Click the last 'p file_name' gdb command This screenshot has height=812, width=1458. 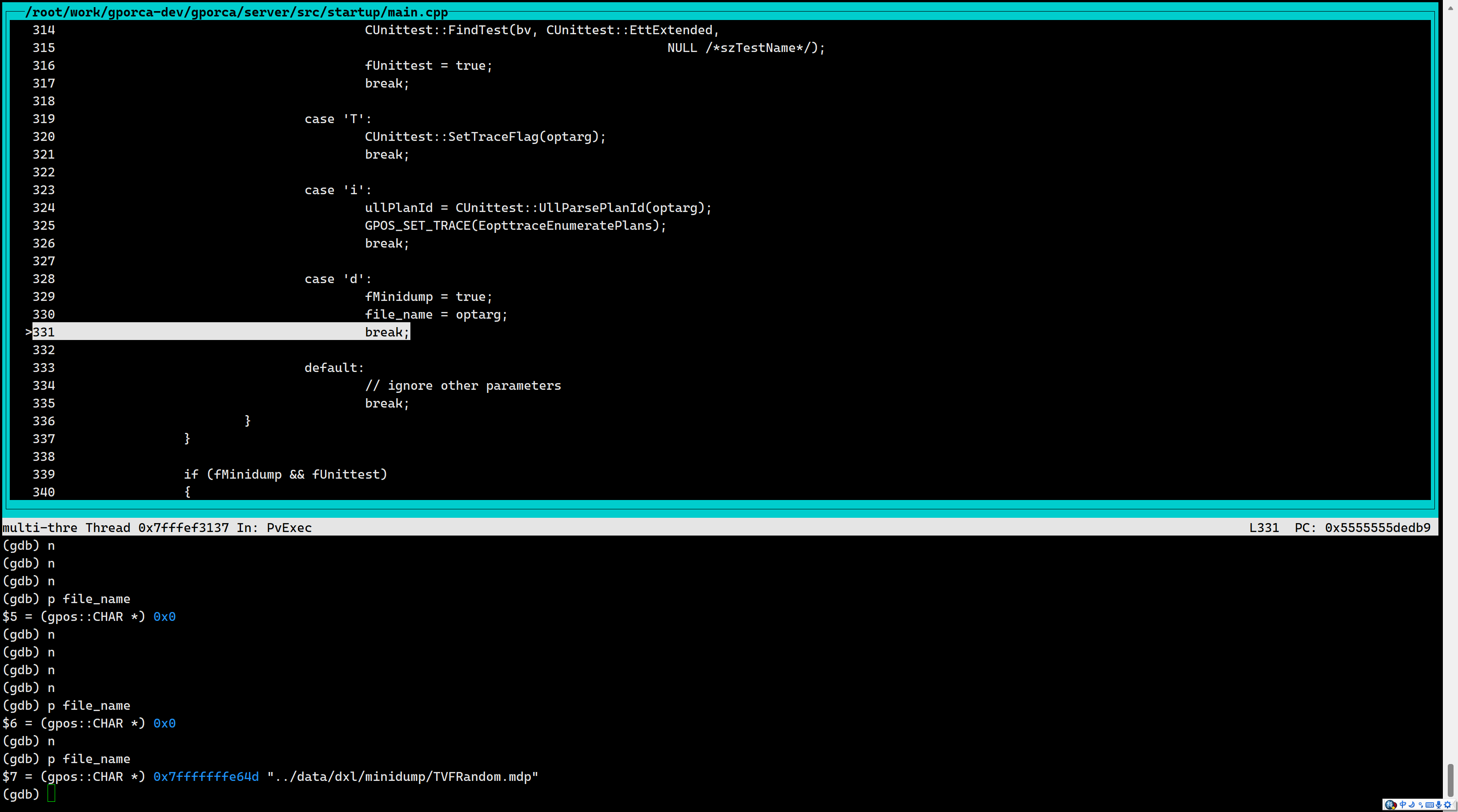(89, 760)
